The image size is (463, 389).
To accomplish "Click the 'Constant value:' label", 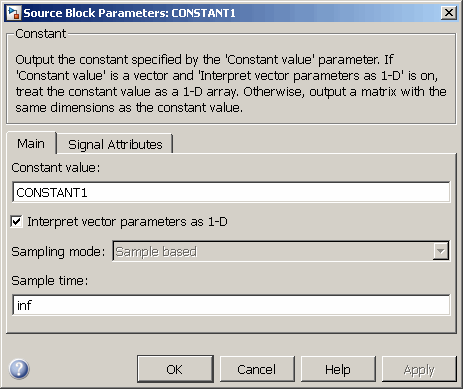I will (56, 168).
